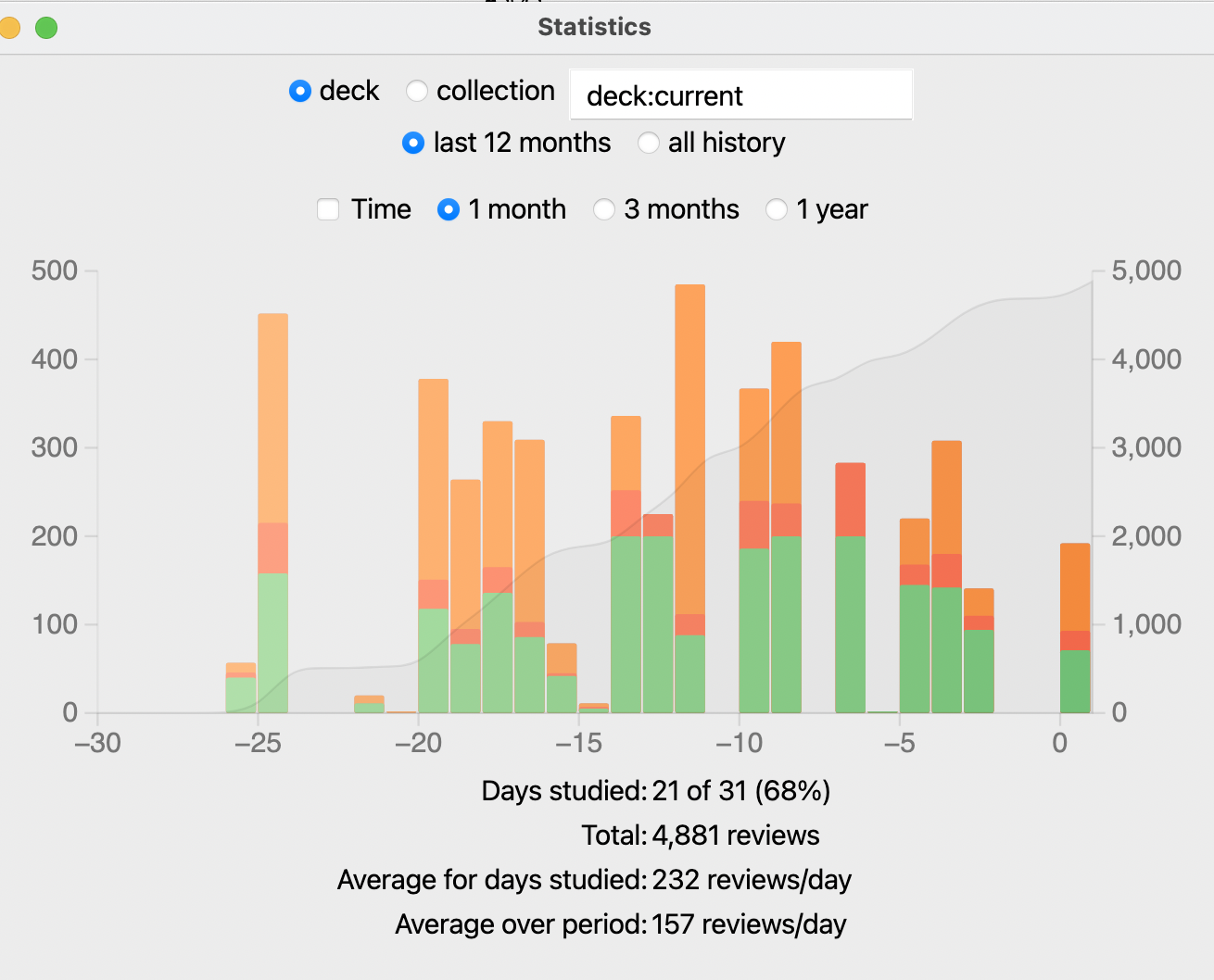Click the "Statistics" window title
The height and width of the screenshot is (980, 1214).
pyautogui.click(x=594, y=27)
